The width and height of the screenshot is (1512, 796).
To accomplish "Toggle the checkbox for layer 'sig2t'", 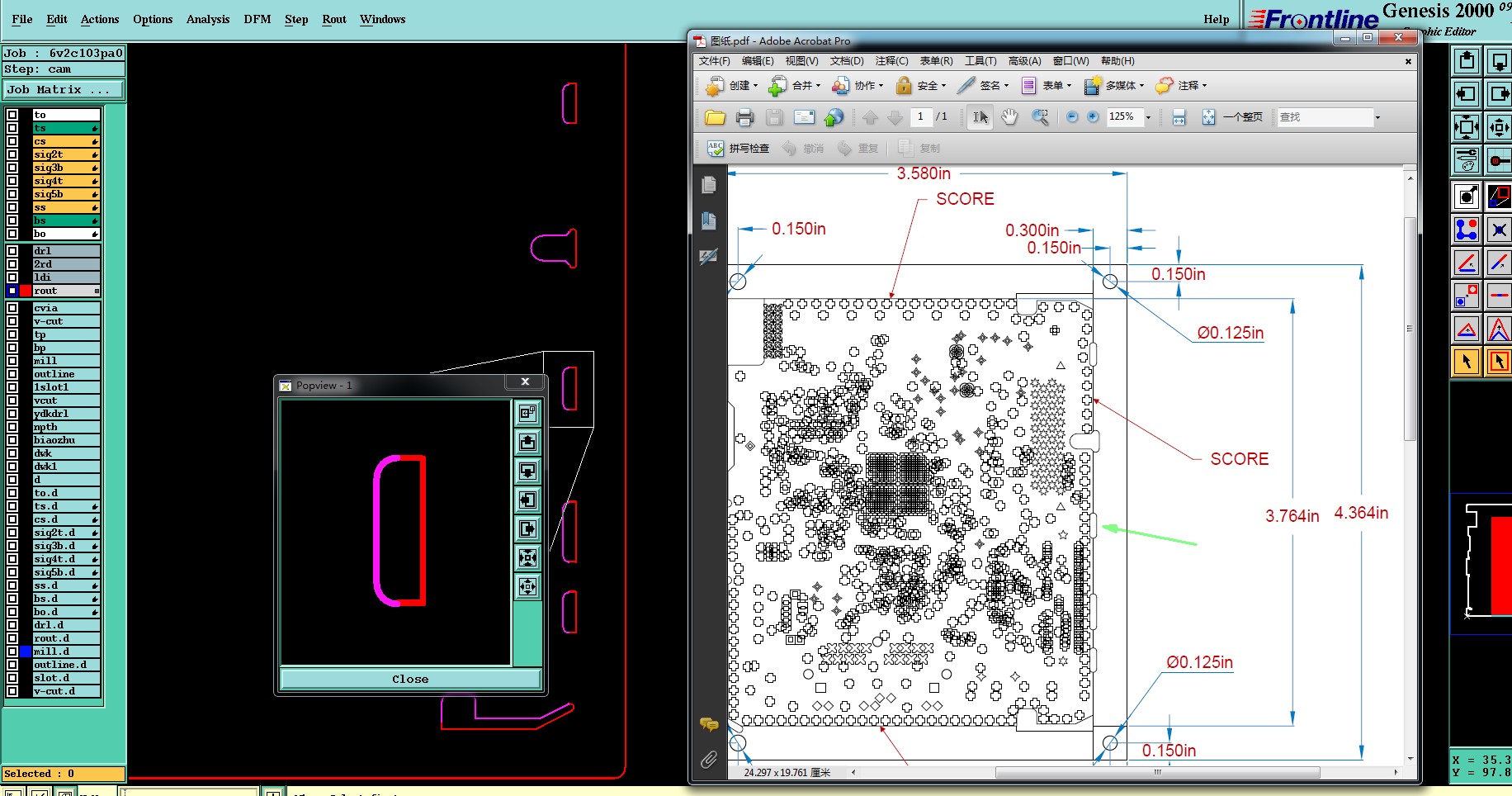I will [x=12, y=154].
